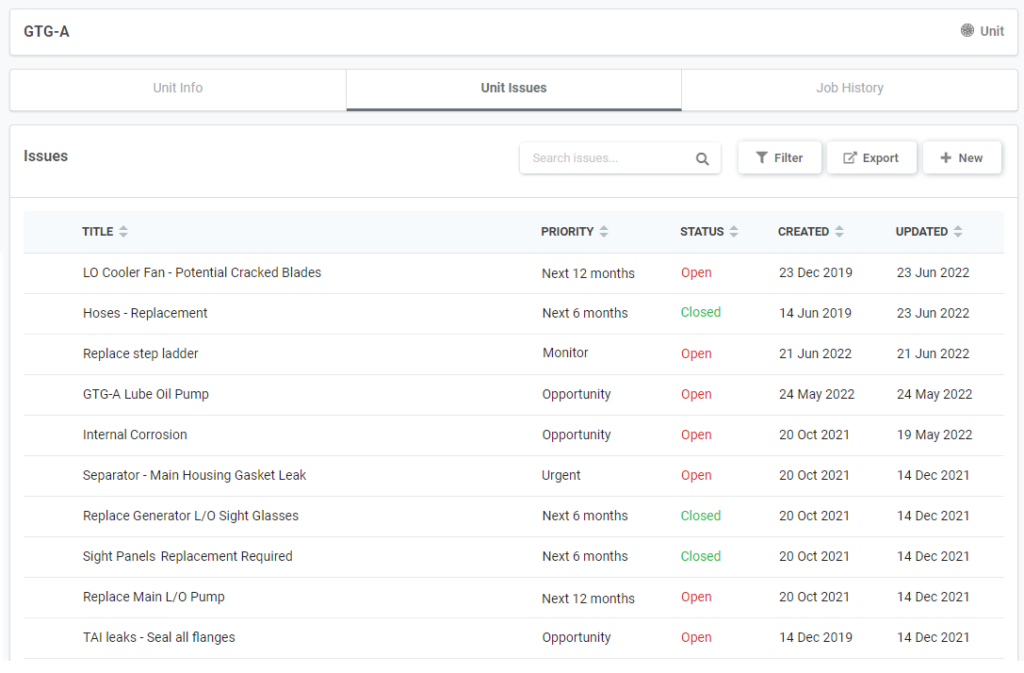
Task: Sort issues by Title column arrows
Action: [x=123, y=232]
